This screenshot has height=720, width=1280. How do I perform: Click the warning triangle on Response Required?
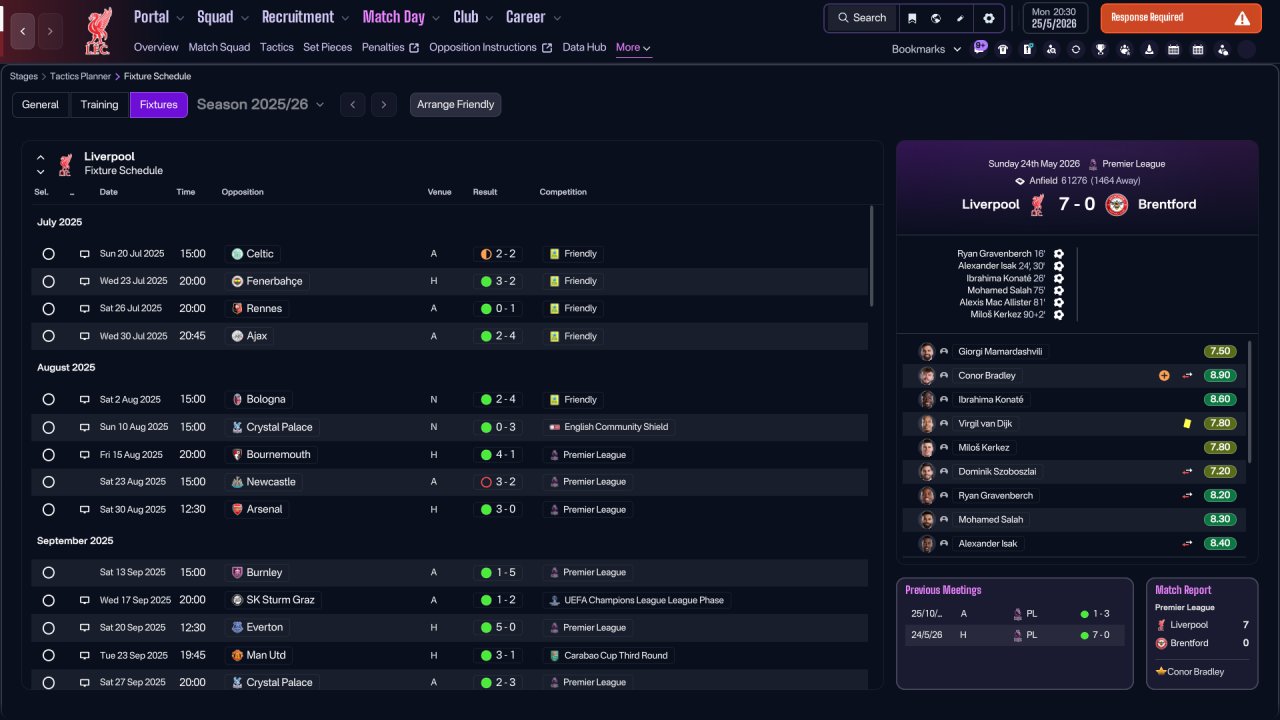[1242, 18]
